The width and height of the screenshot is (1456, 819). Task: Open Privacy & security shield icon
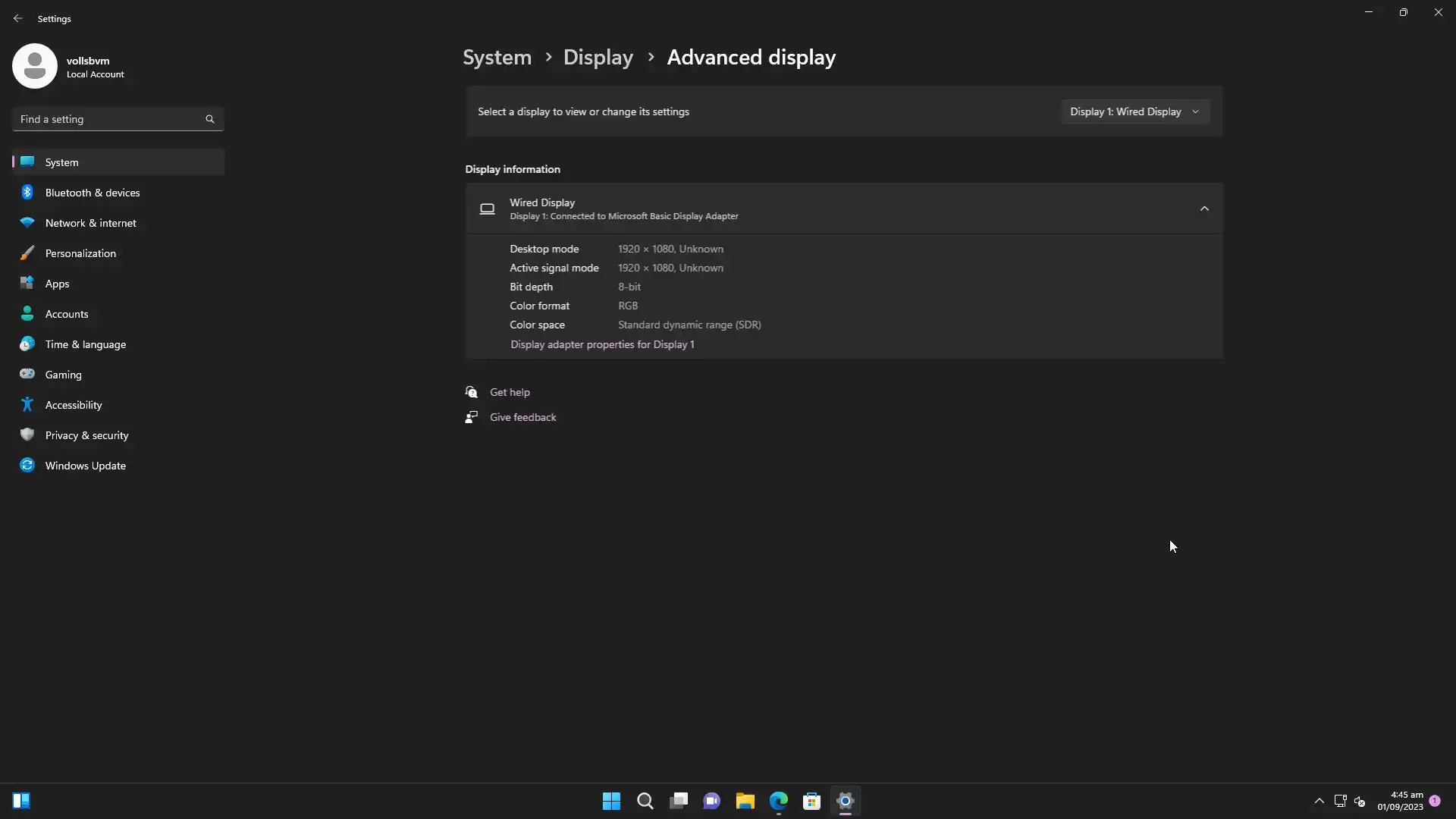(27, 435)
